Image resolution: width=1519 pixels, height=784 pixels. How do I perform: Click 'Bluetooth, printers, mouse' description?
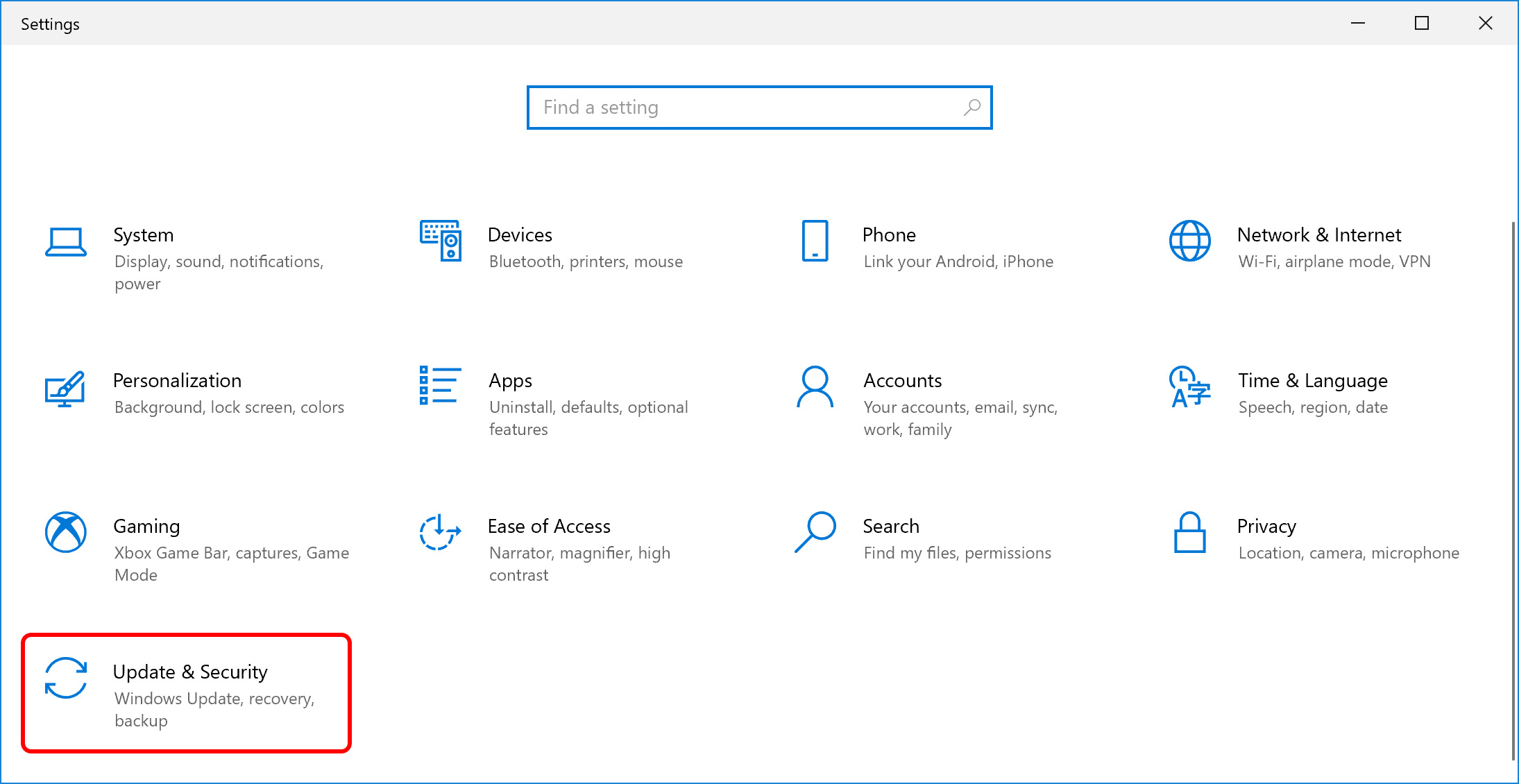coord(586,262)
